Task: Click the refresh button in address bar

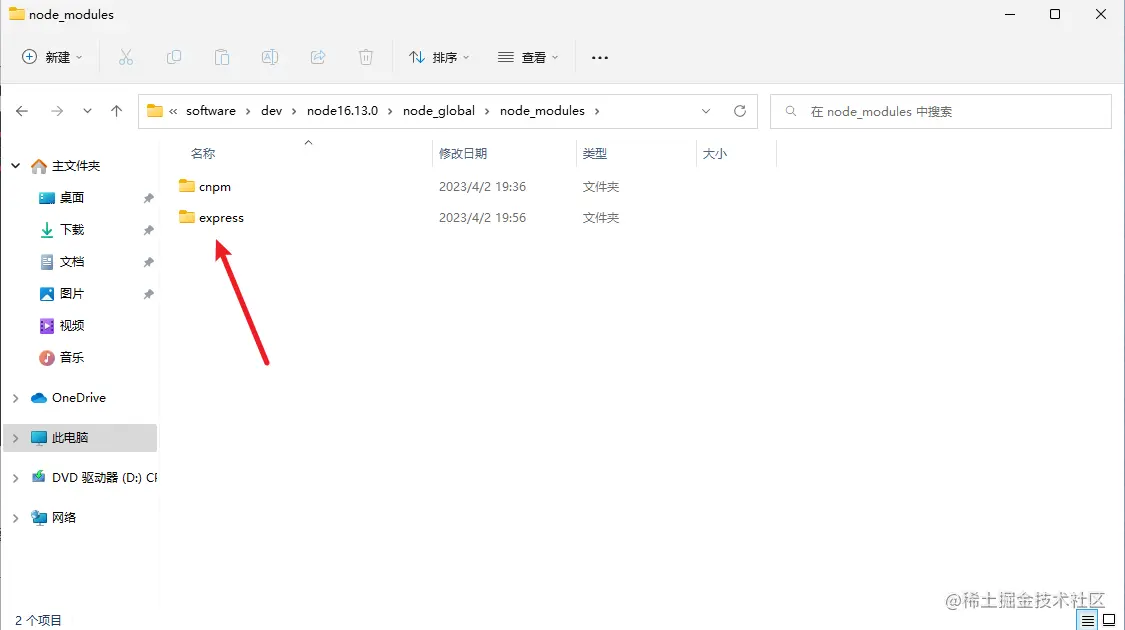Action: tap(740, 111)
